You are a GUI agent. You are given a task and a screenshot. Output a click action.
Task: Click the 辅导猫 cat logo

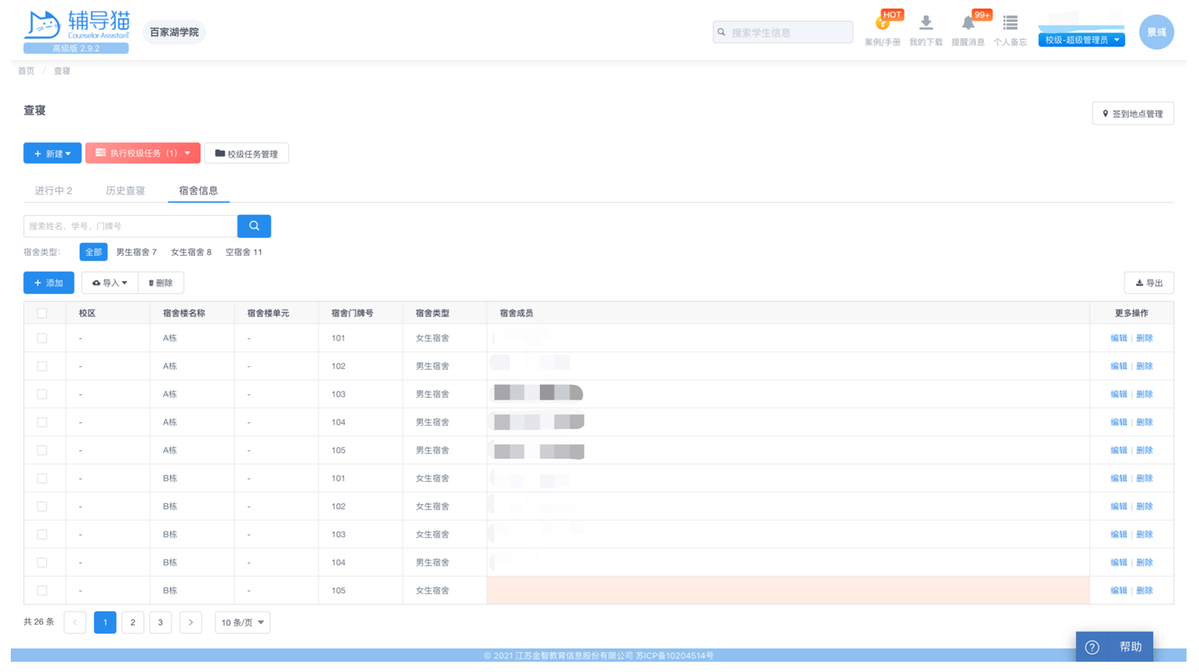tap(42, 26)
